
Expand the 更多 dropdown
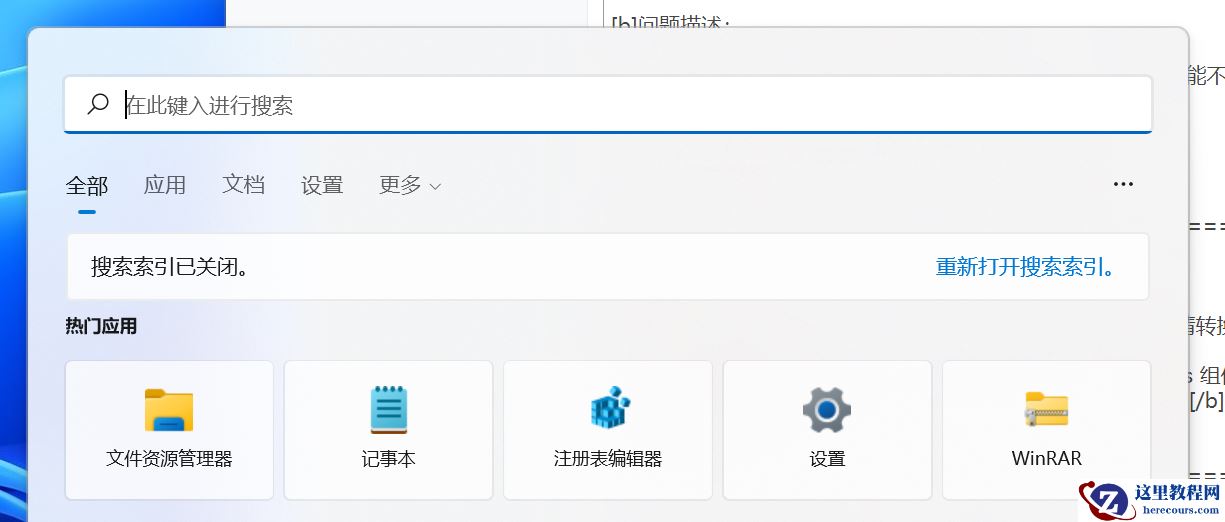pos(410,185)
